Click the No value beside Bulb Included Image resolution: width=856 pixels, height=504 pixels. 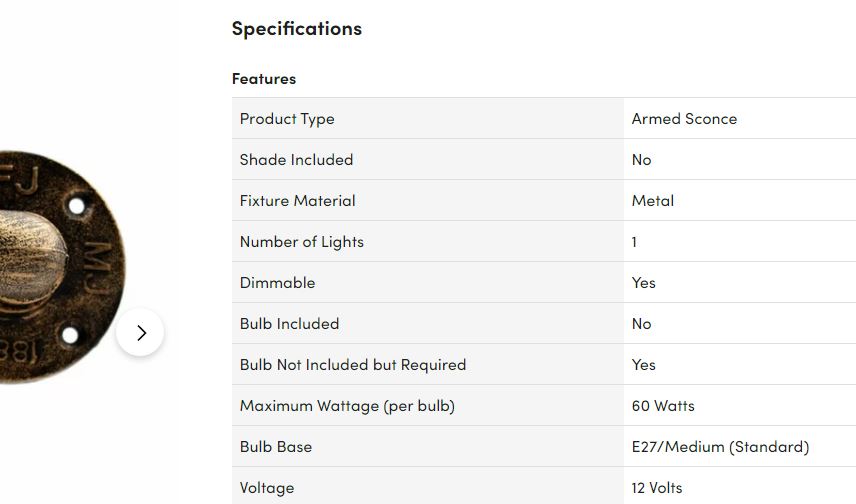tap(642, 323)
